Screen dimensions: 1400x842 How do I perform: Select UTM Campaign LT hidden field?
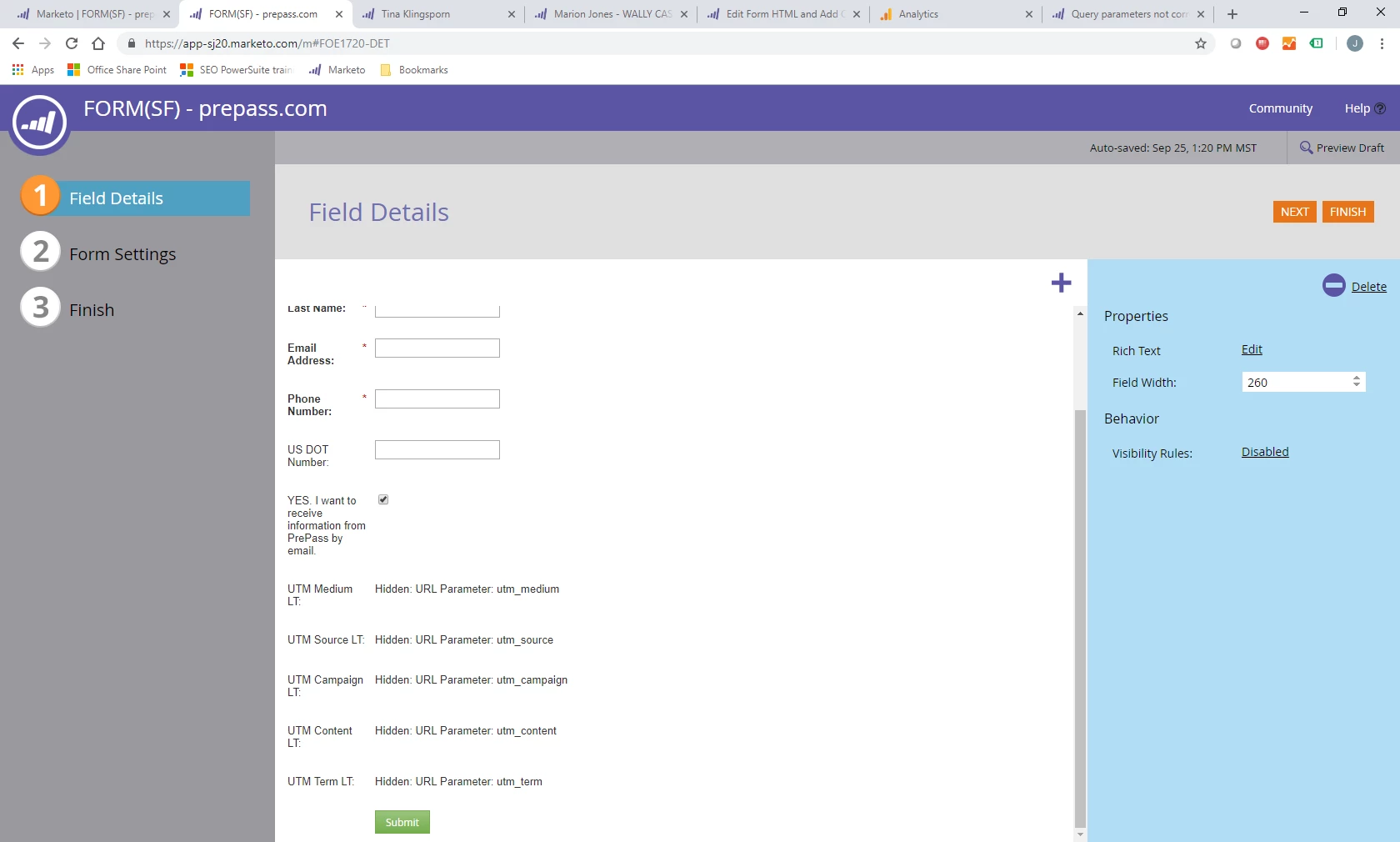coord(427,685)
